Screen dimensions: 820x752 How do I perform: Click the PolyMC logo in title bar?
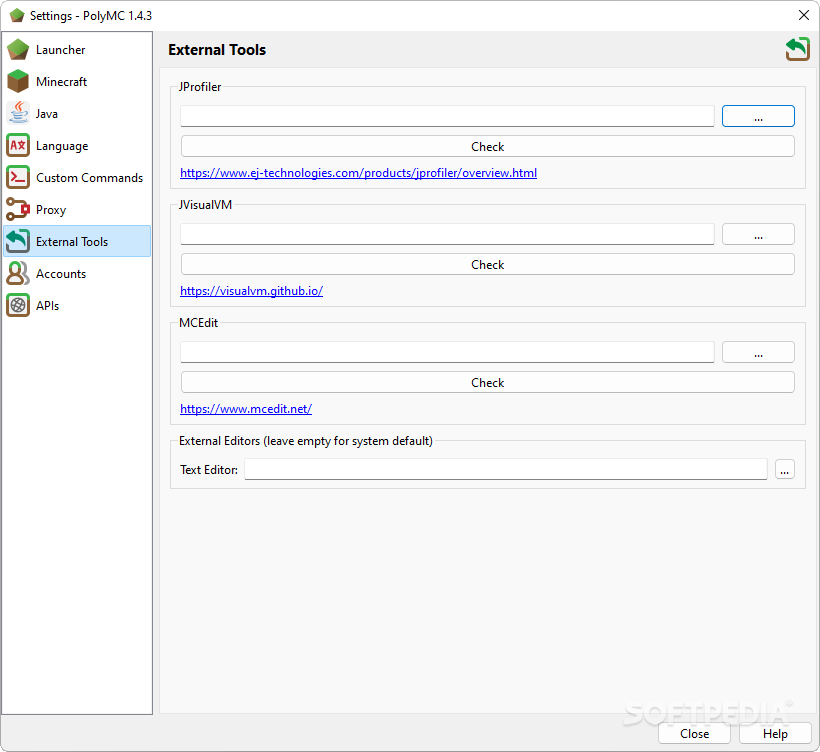pyautogui.click(x=17, y=16)
